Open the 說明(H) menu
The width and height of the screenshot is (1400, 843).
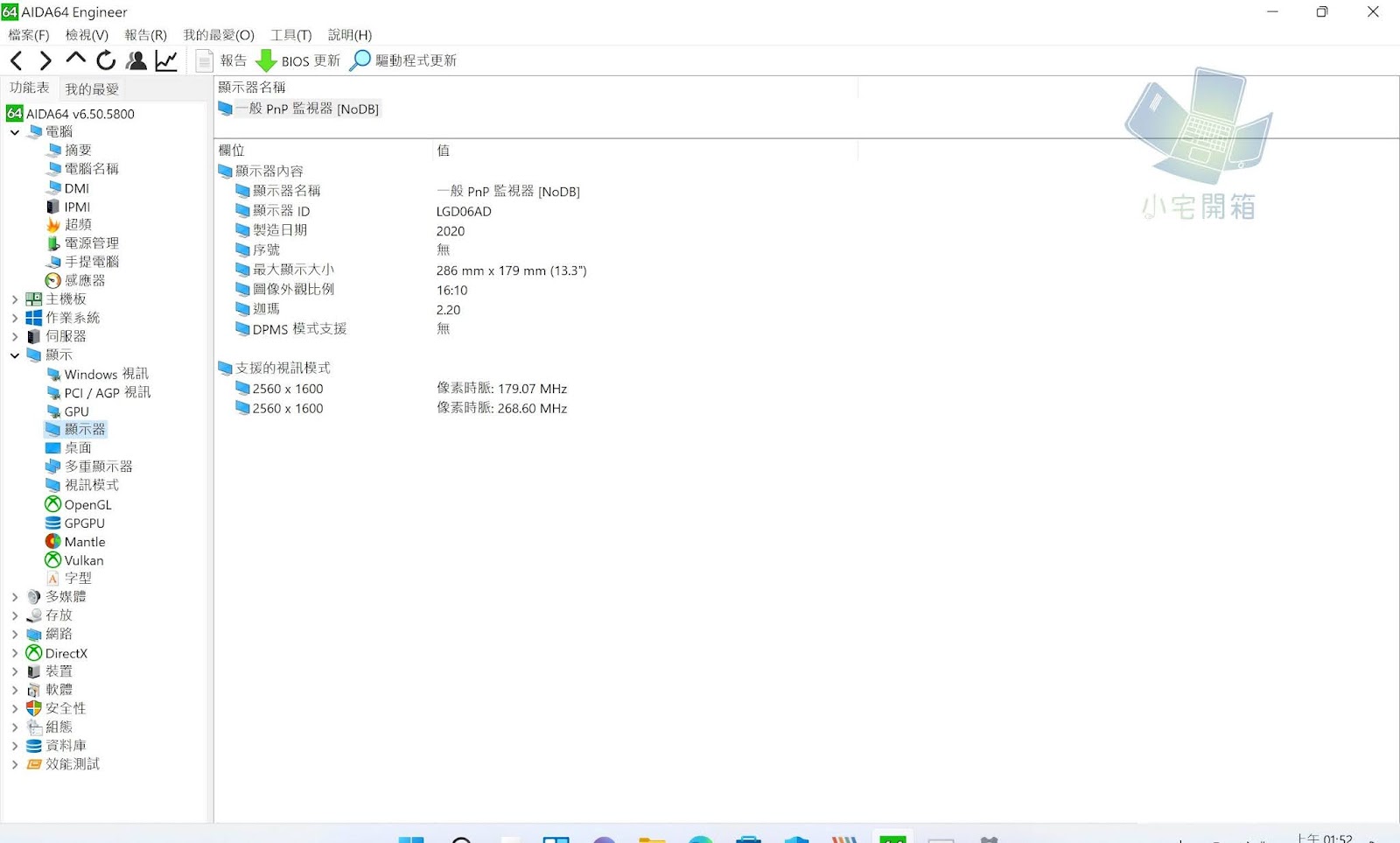tap(350, 35)
